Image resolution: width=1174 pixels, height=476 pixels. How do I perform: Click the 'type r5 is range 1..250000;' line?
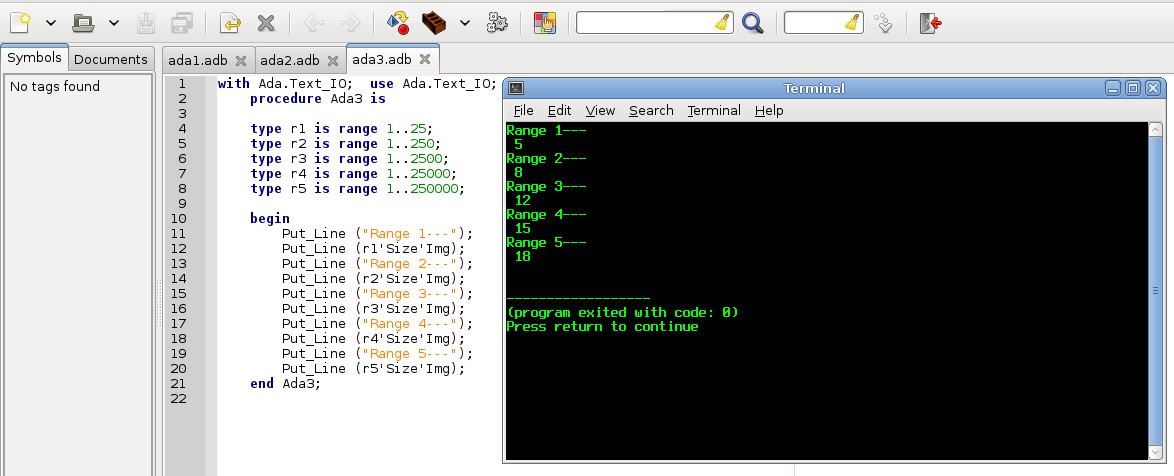(357, 189)
